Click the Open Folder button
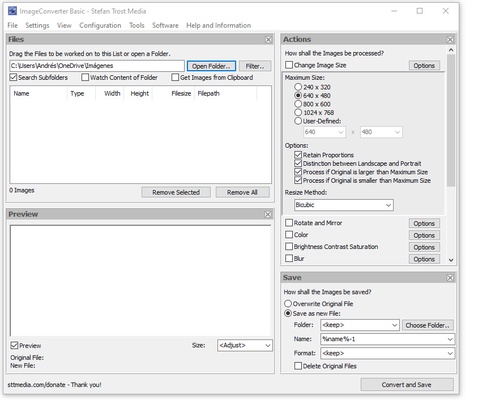This screenshot has width=478, height=400. pos(211,66)
